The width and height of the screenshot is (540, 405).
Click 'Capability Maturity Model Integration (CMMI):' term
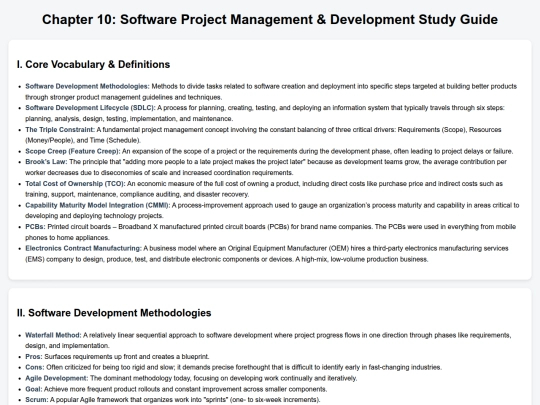click(97, 205)
